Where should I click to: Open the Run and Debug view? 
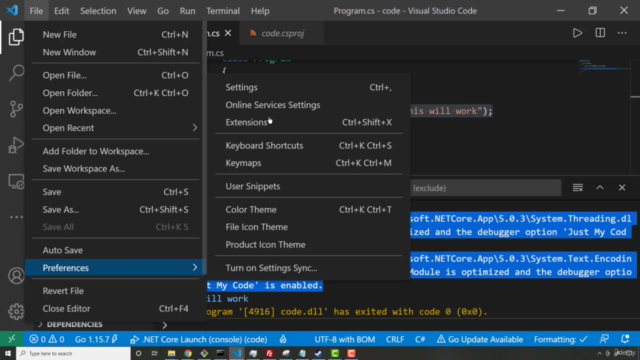[x=16, y=145]
